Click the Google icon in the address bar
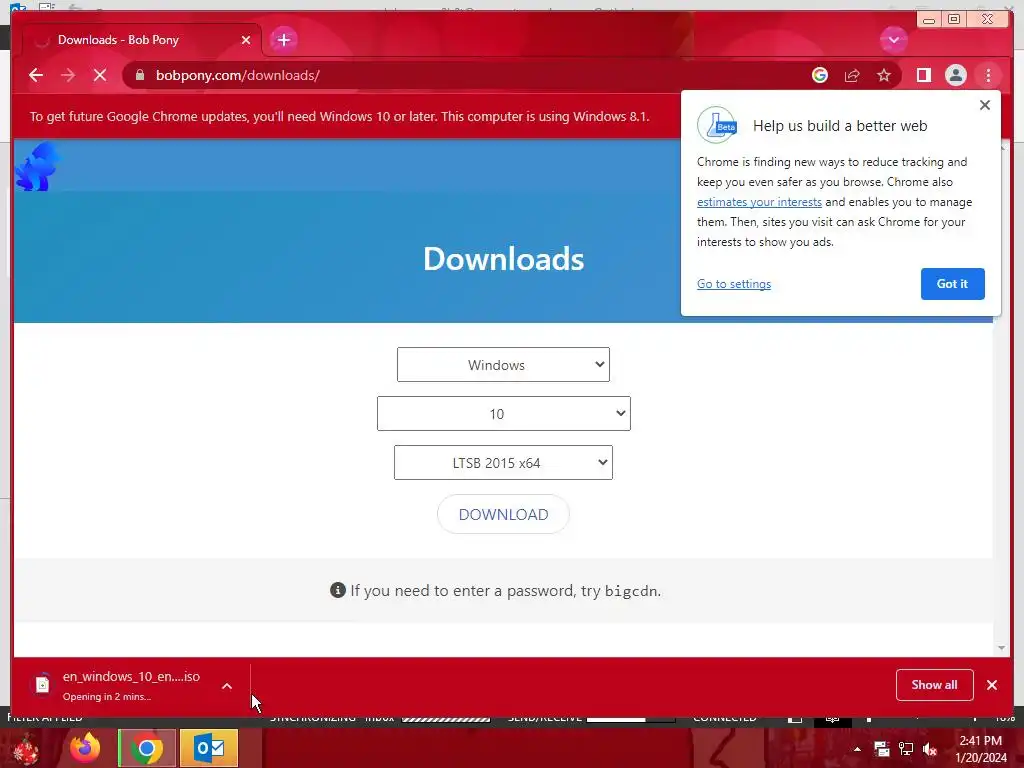 820,75
